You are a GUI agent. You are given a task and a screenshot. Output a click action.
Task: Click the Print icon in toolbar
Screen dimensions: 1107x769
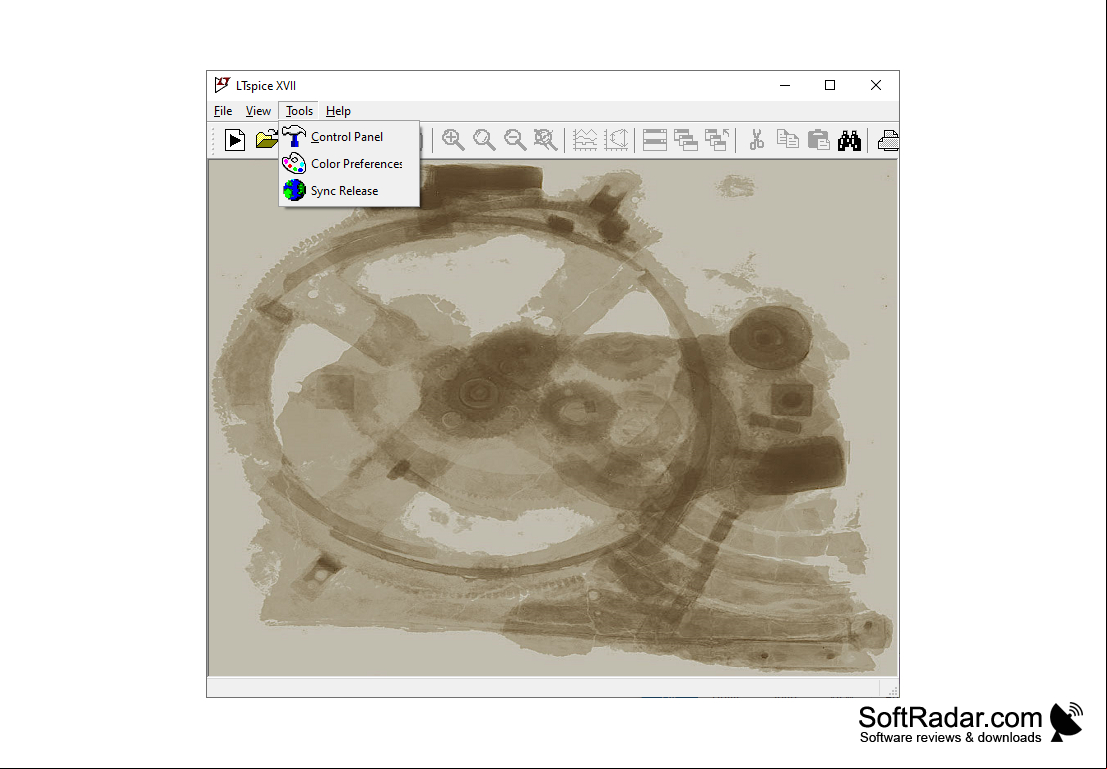click(x=888, y=140)
